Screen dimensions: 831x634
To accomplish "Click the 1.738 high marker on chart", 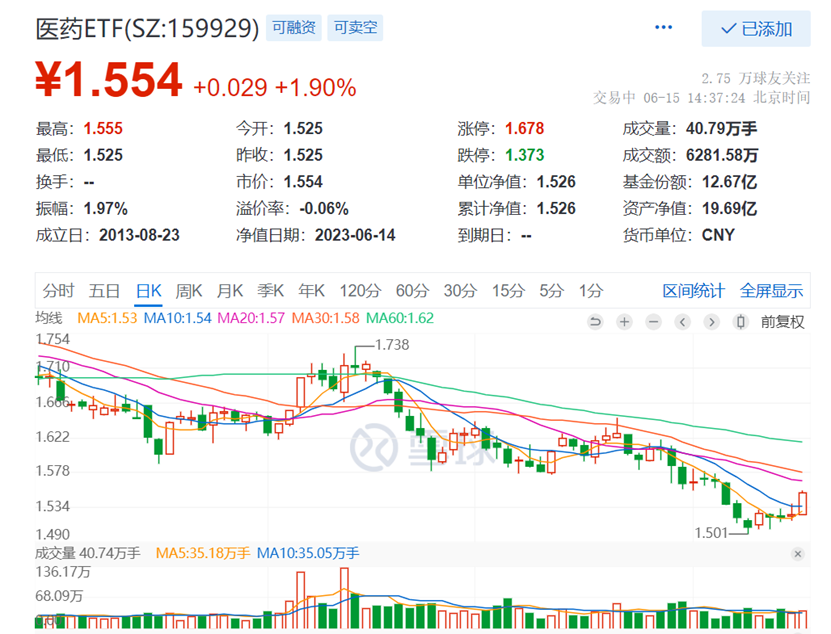I will coord(392,345).
